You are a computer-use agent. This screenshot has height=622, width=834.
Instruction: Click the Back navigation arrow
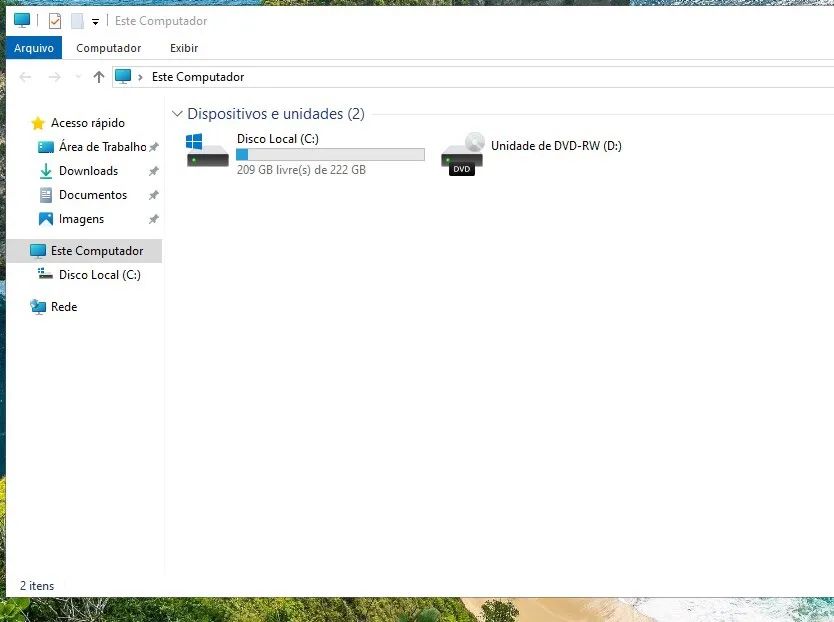(x=25, y=77)
